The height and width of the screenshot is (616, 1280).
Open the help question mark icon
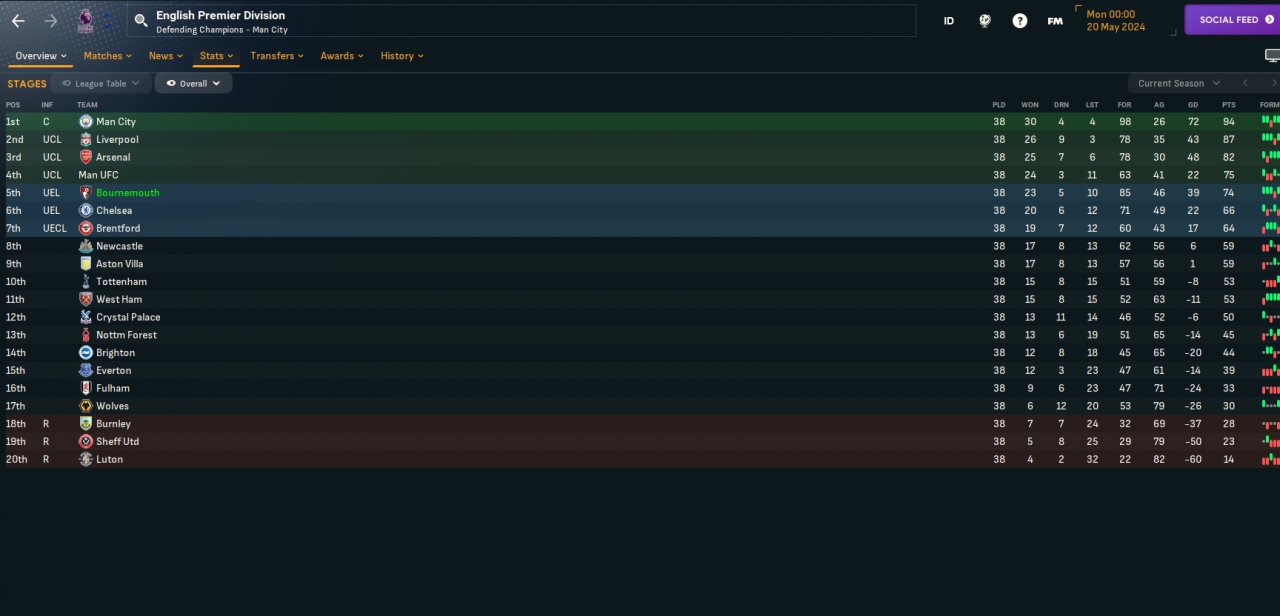coord(1020,21)
